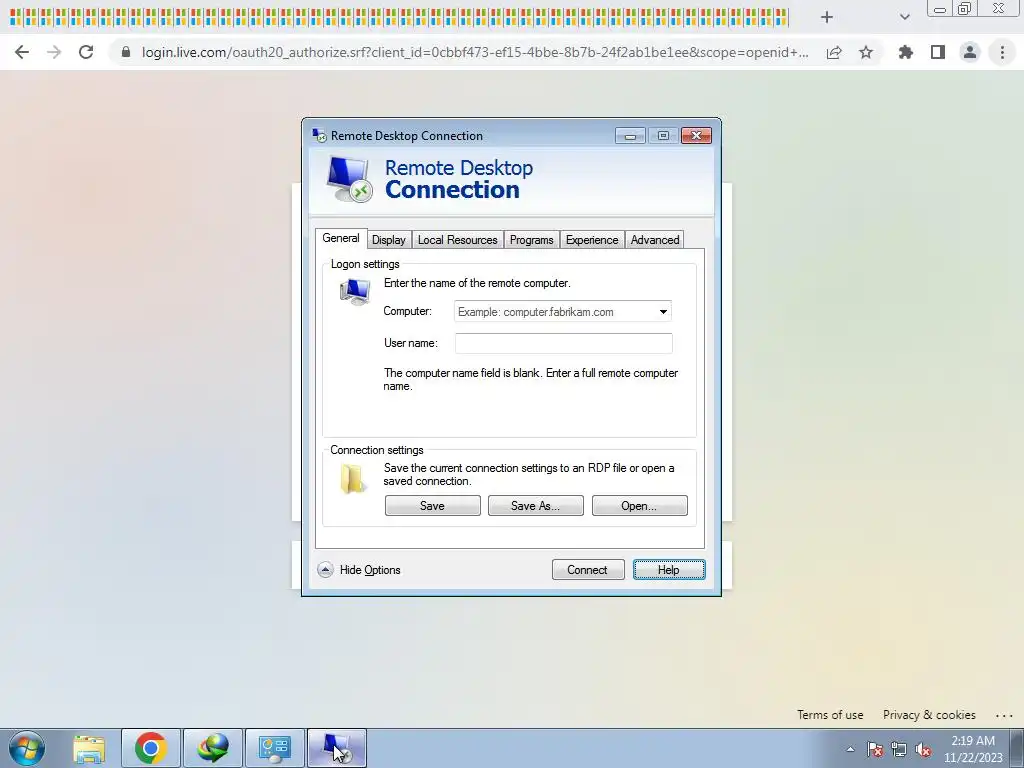Expand the Computer name dropdown arrow
The height and width of the screenshot is (768, 1024).
663,312
